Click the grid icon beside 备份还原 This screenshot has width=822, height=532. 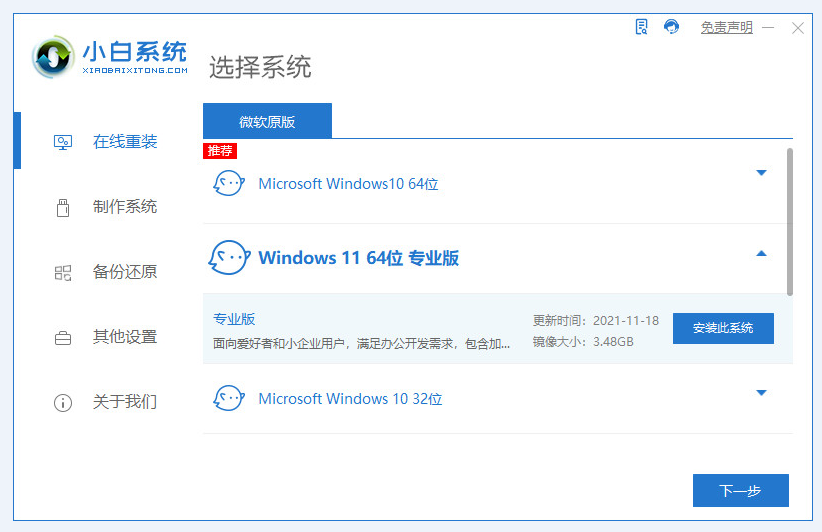[62, 272]
